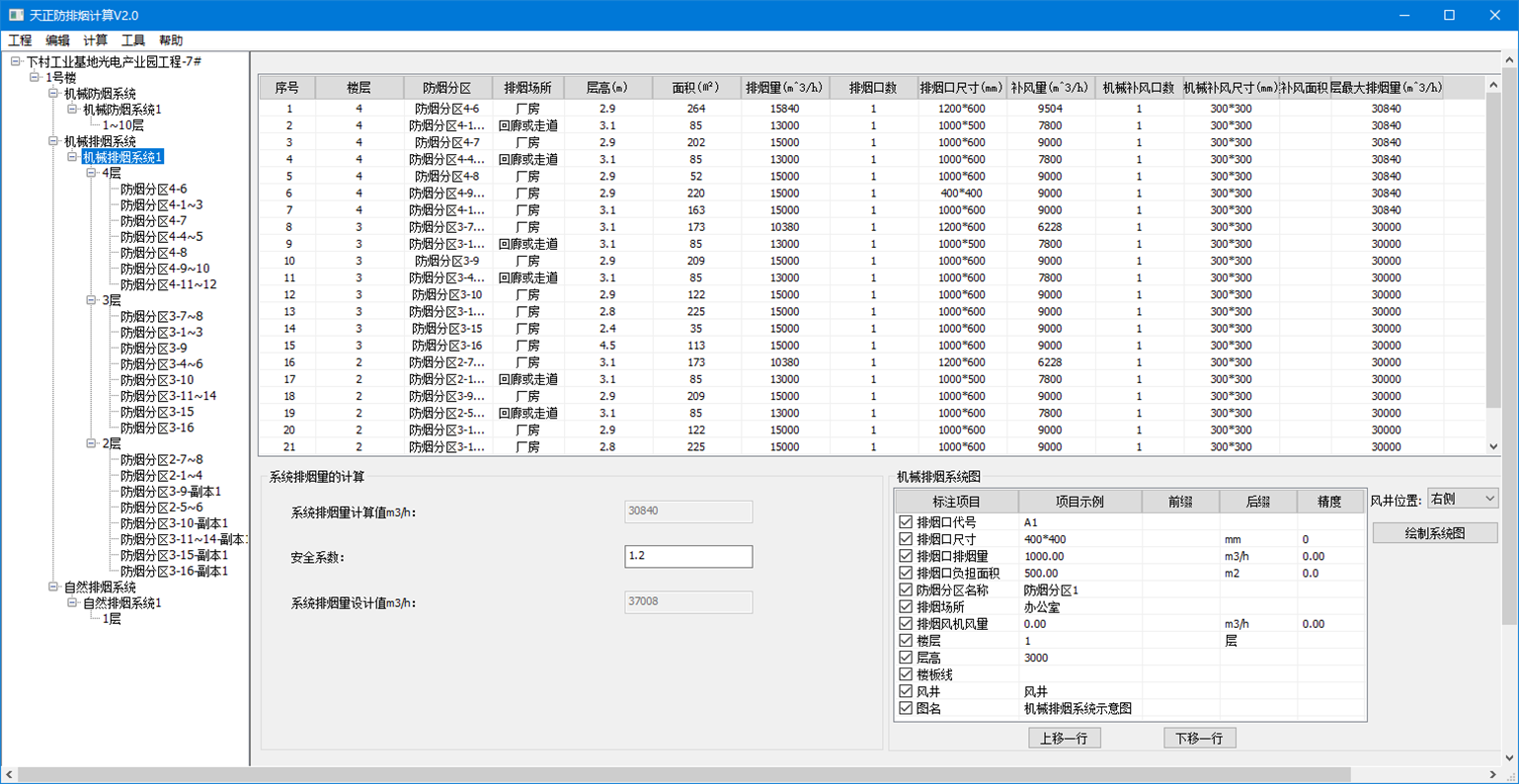Click the 上移一行 button
The image size is (1519, 784).
coord(1065,738)
